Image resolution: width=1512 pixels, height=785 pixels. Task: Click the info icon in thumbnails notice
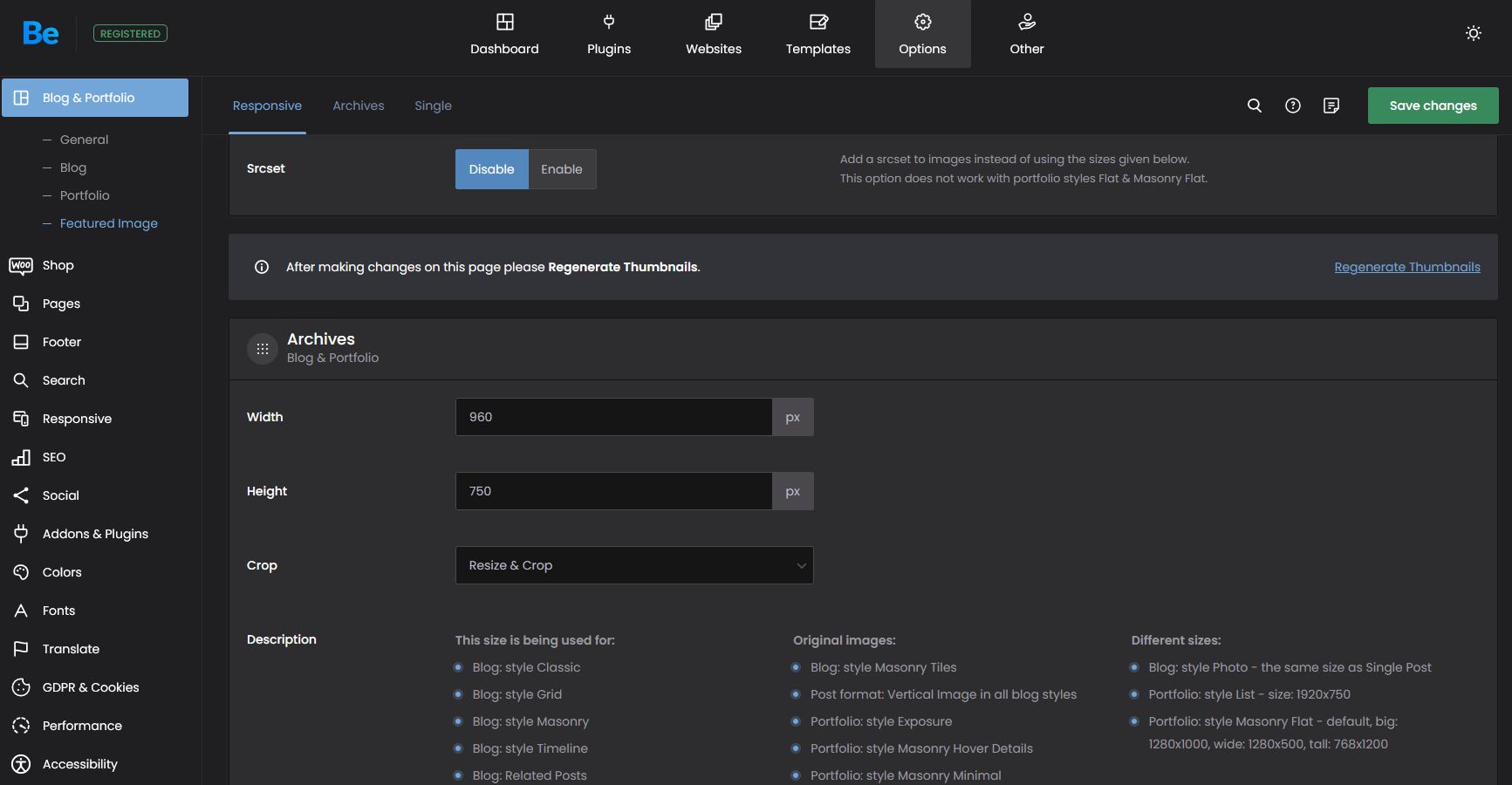coord(262,267)
